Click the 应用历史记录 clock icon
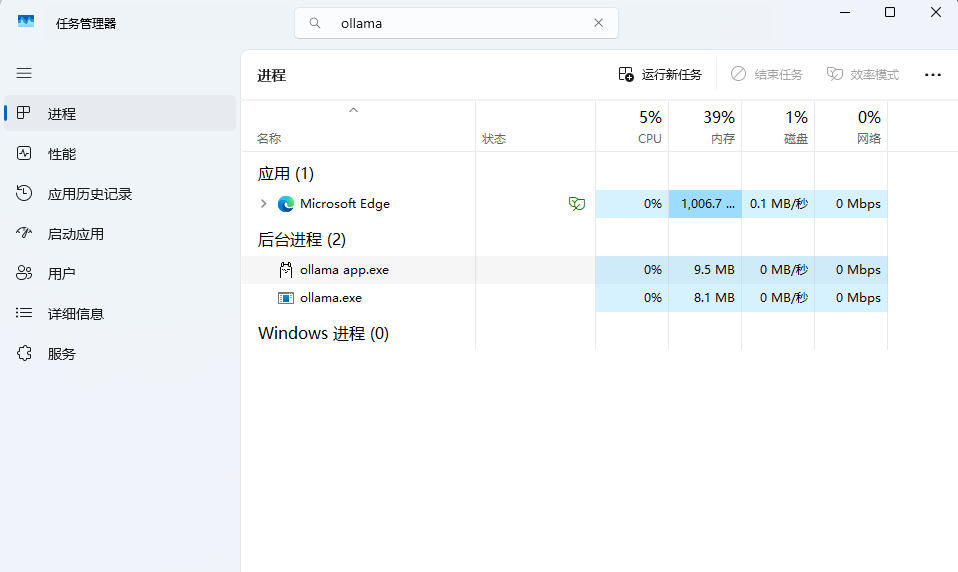958x572 pixels. pyautogui.click(x=24, y=193)
